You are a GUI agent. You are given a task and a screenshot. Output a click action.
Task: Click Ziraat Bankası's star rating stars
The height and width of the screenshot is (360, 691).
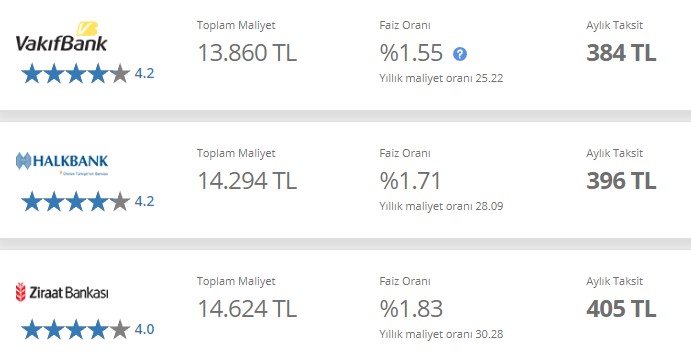pyautogui.click(x=76, y=329)
